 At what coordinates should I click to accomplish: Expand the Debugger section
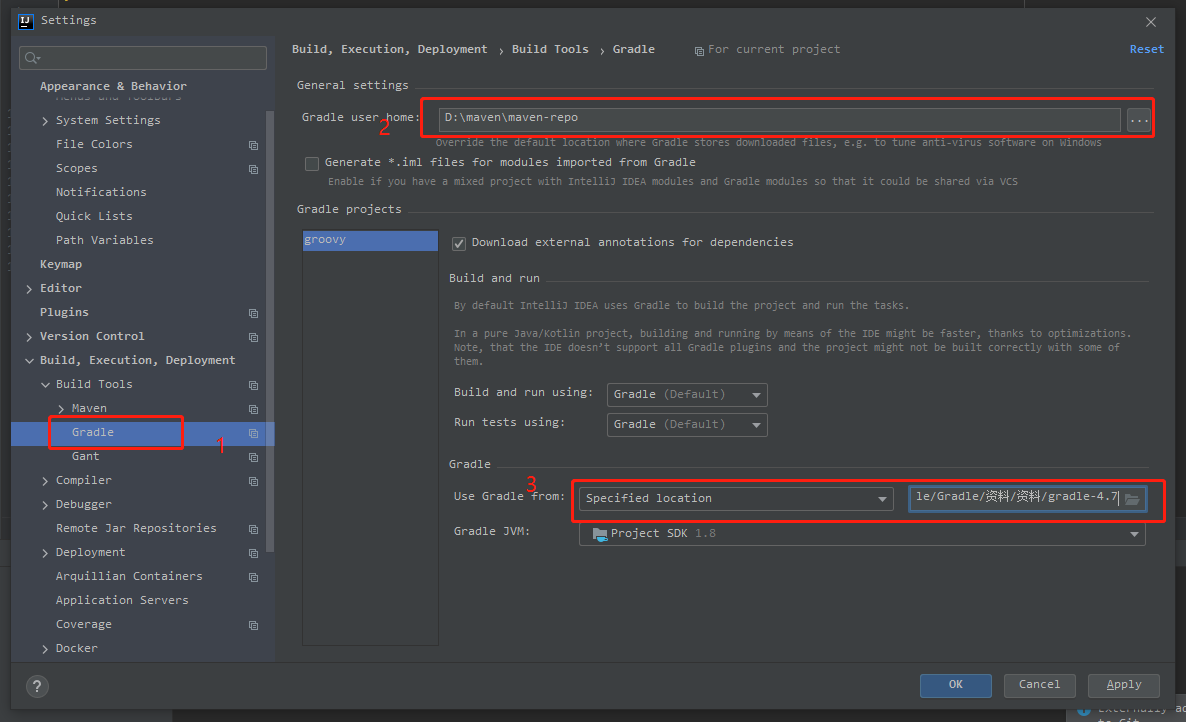pos(45,505)
